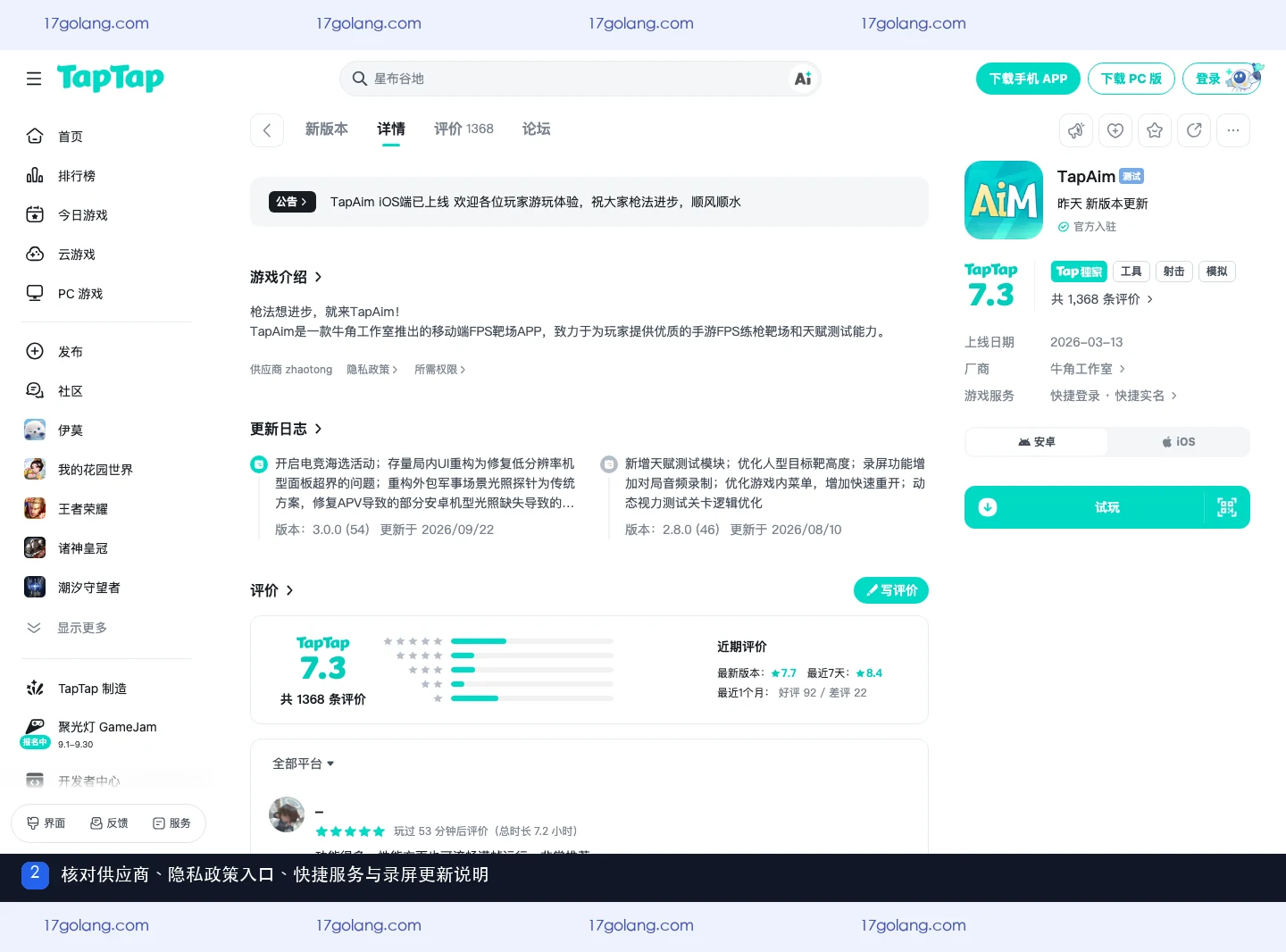Click the 工具 tag
Screen dimensions: 1286x952
[1132, 271]
